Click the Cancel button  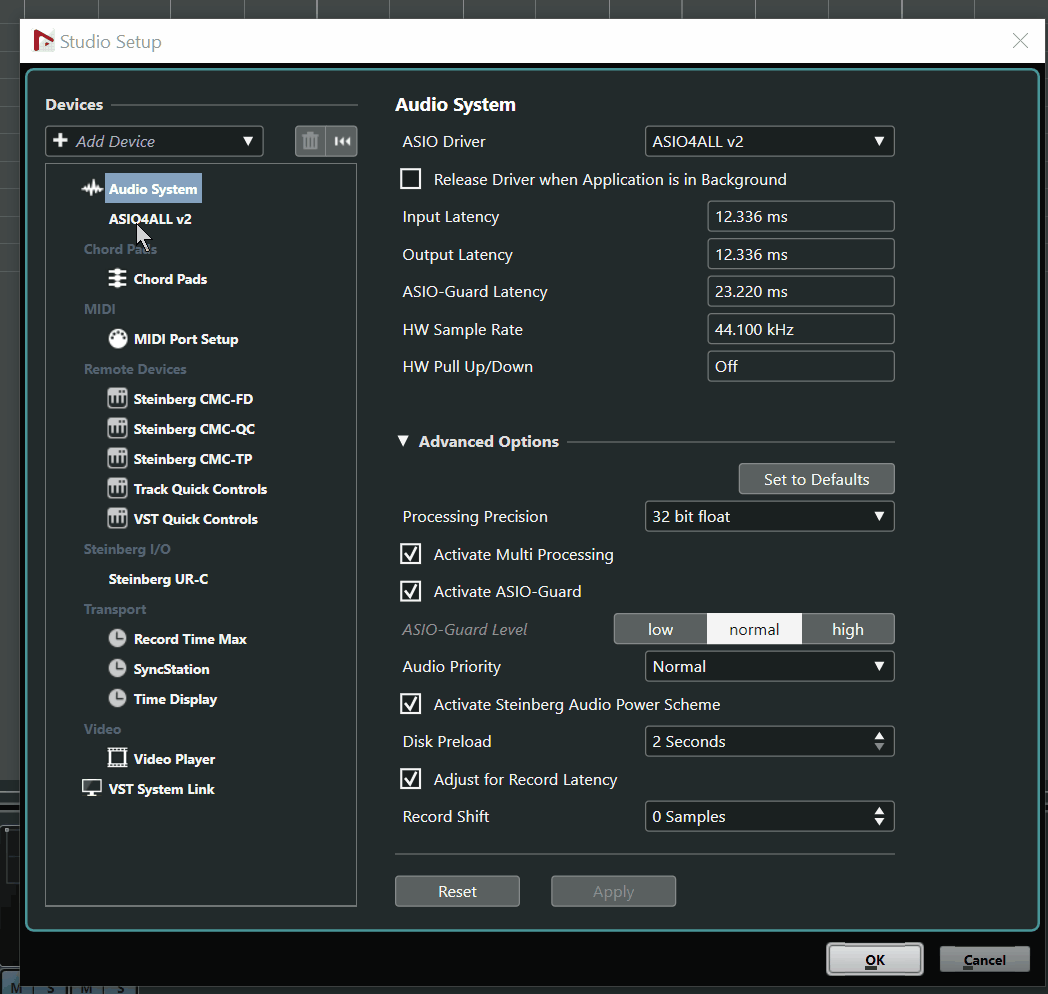click(x=984, y=959)
